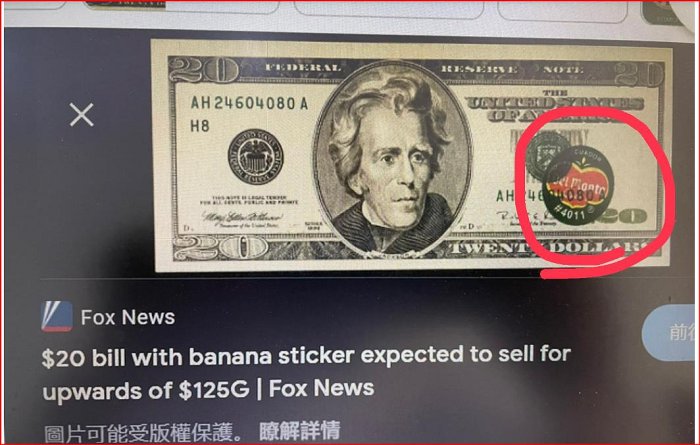Close the image preview with the X

point(82,115)
